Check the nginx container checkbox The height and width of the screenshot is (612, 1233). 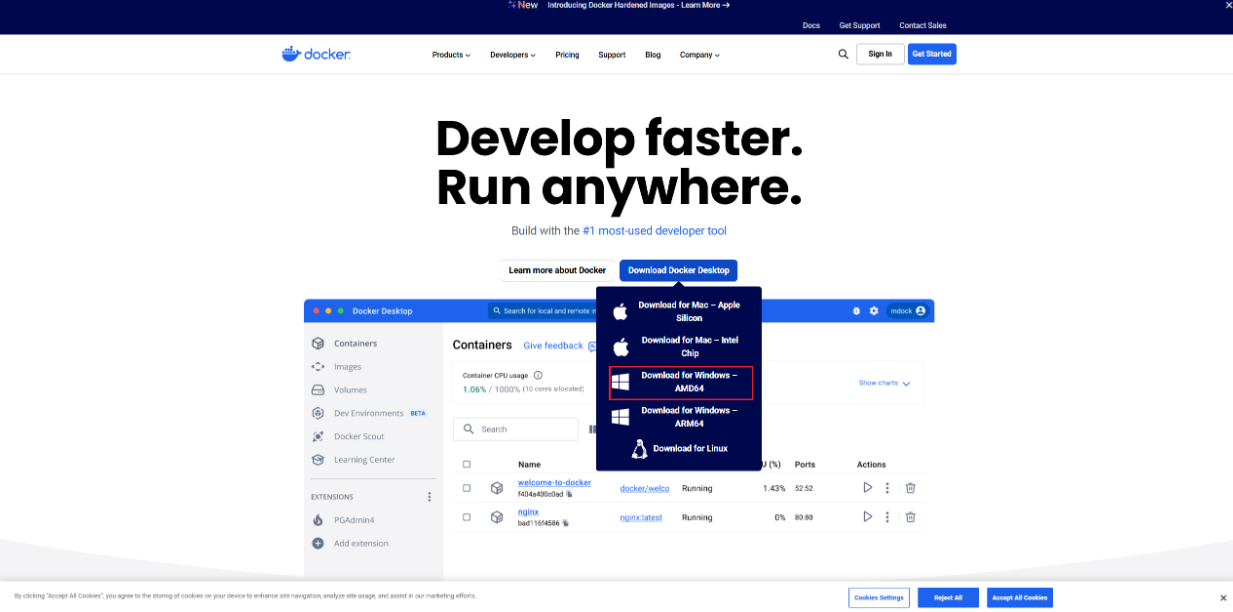pos(466,517)
